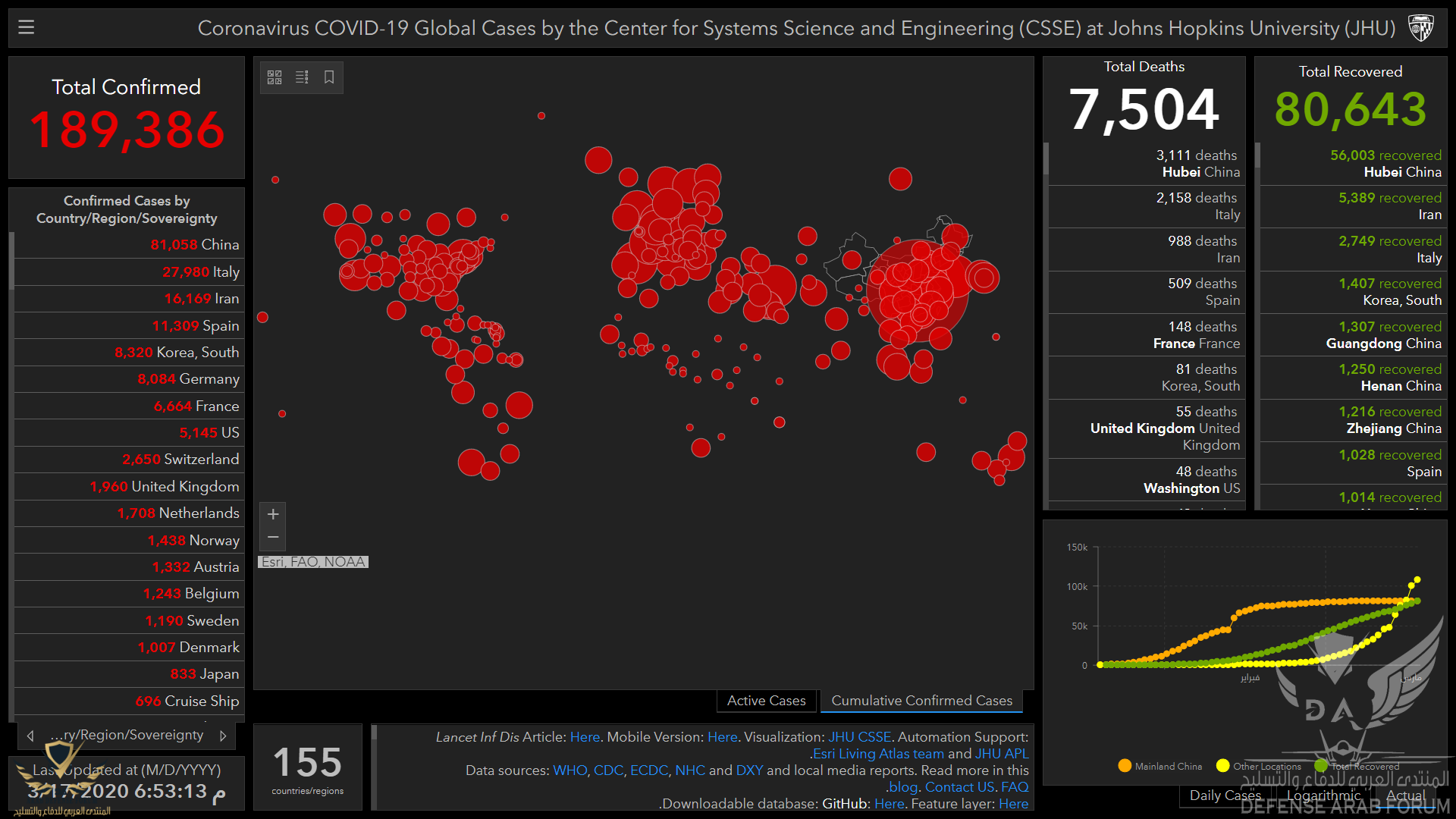Screen dimensions: 1456x819
Task: Select the 1,960 United Kingdom row
Action: (x=127, y=487)
